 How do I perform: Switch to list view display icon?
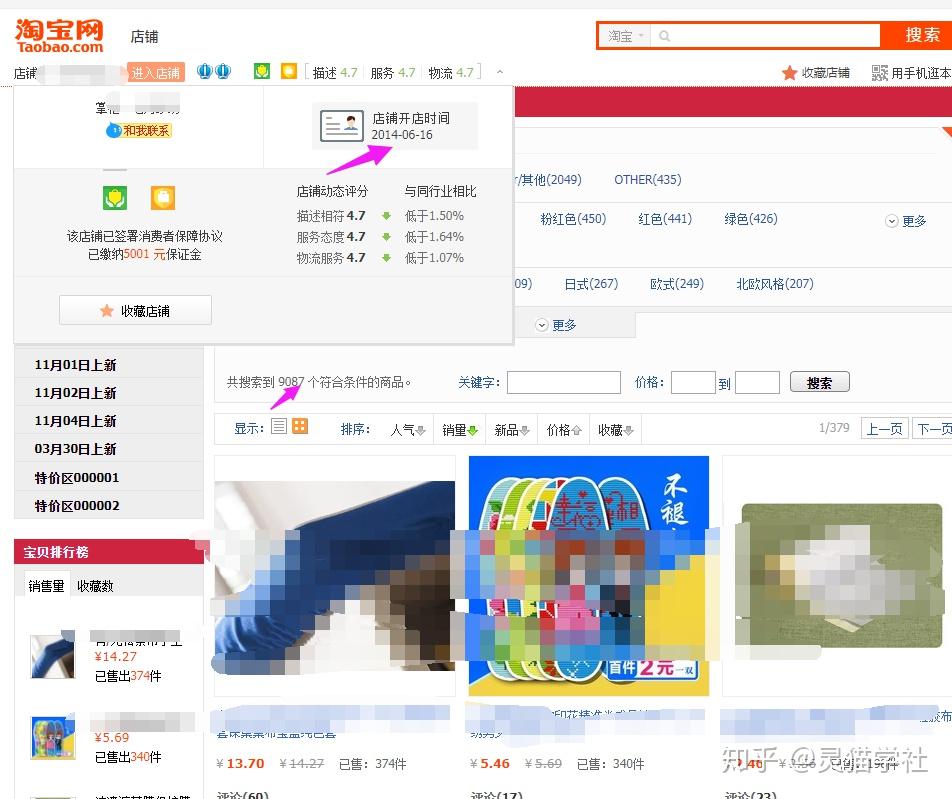pos(279,427)
